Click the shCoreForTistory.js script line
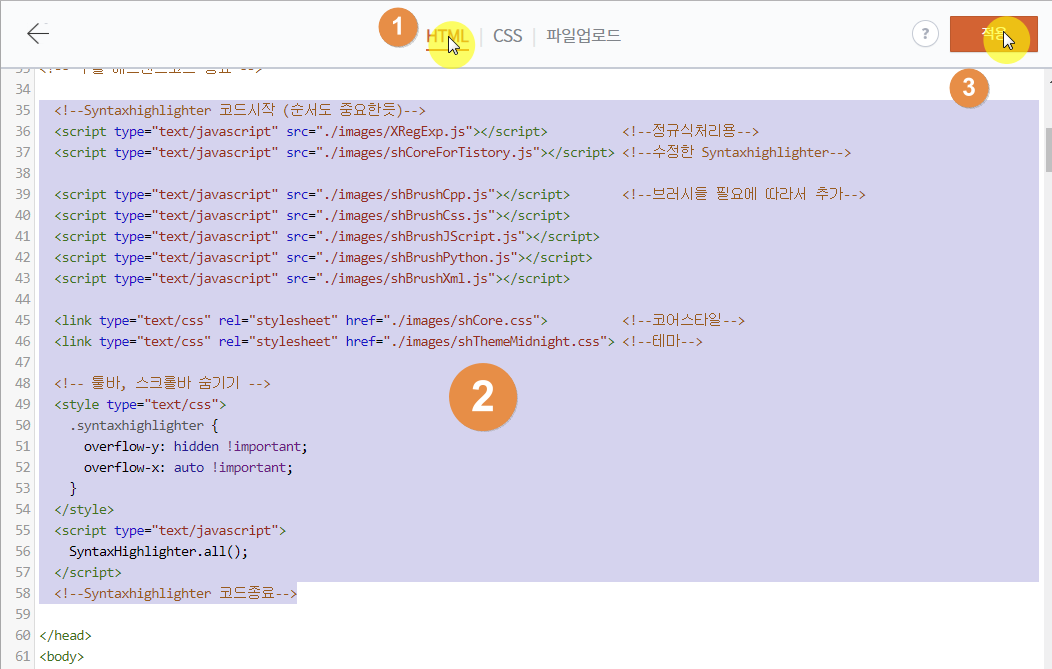The height and width of the screenshot is (669, 1052). (x=334, y=152)
